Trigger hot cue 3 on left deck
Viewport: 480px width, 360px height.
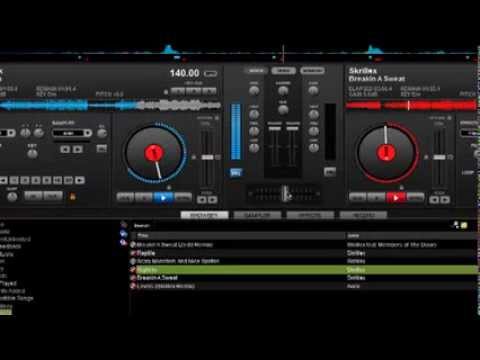[x=209, y=91]
